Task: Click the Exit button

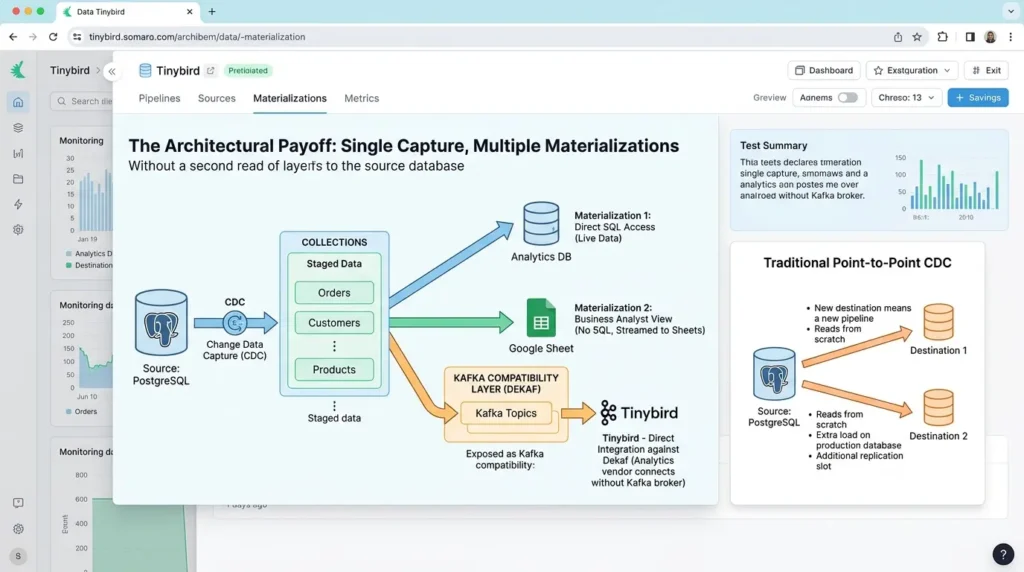Action: (987, 71)
